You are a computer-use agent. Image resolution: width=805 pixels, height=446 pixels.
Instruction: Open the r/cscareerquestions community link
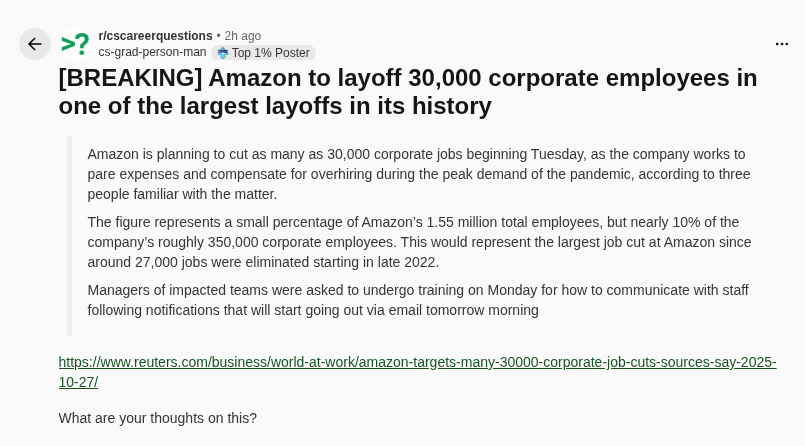[x=155, y=36]
